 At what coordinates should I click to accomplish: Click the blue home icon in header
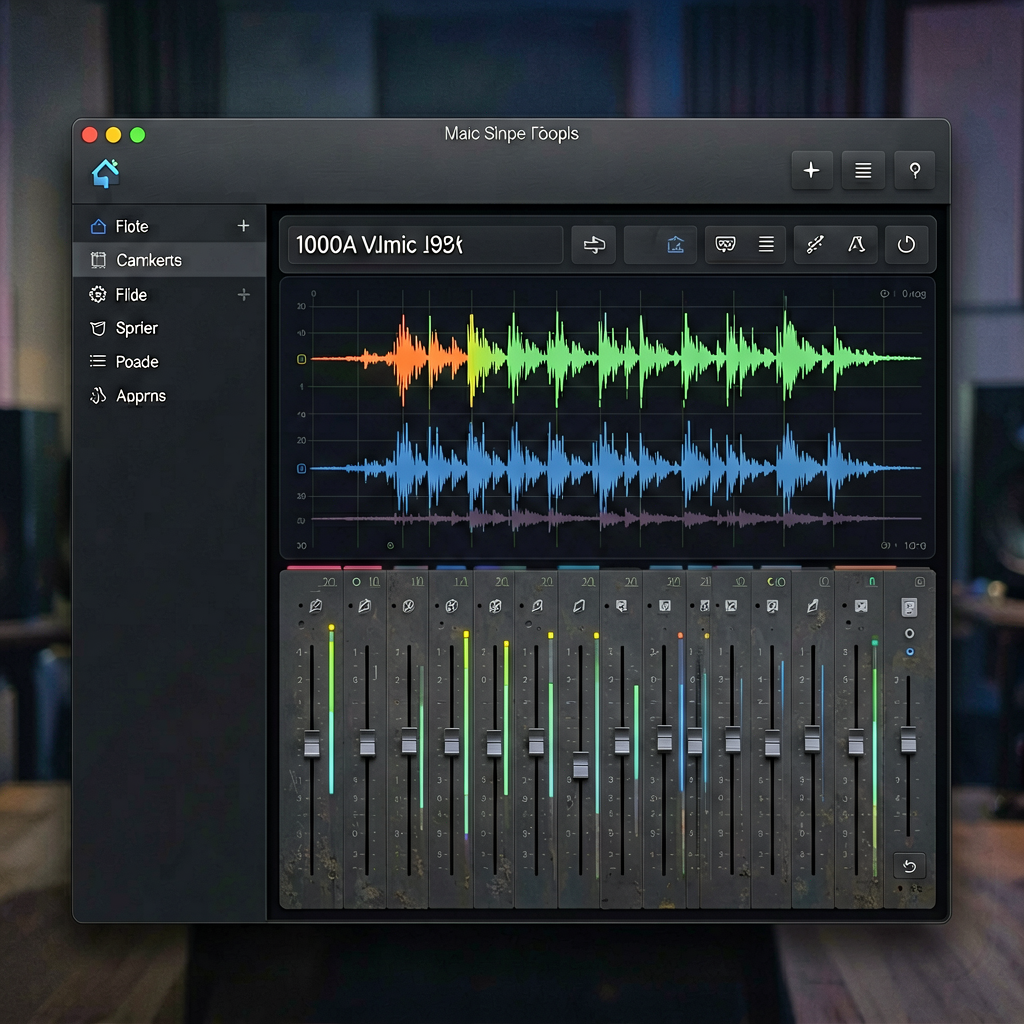click(105, 173)
